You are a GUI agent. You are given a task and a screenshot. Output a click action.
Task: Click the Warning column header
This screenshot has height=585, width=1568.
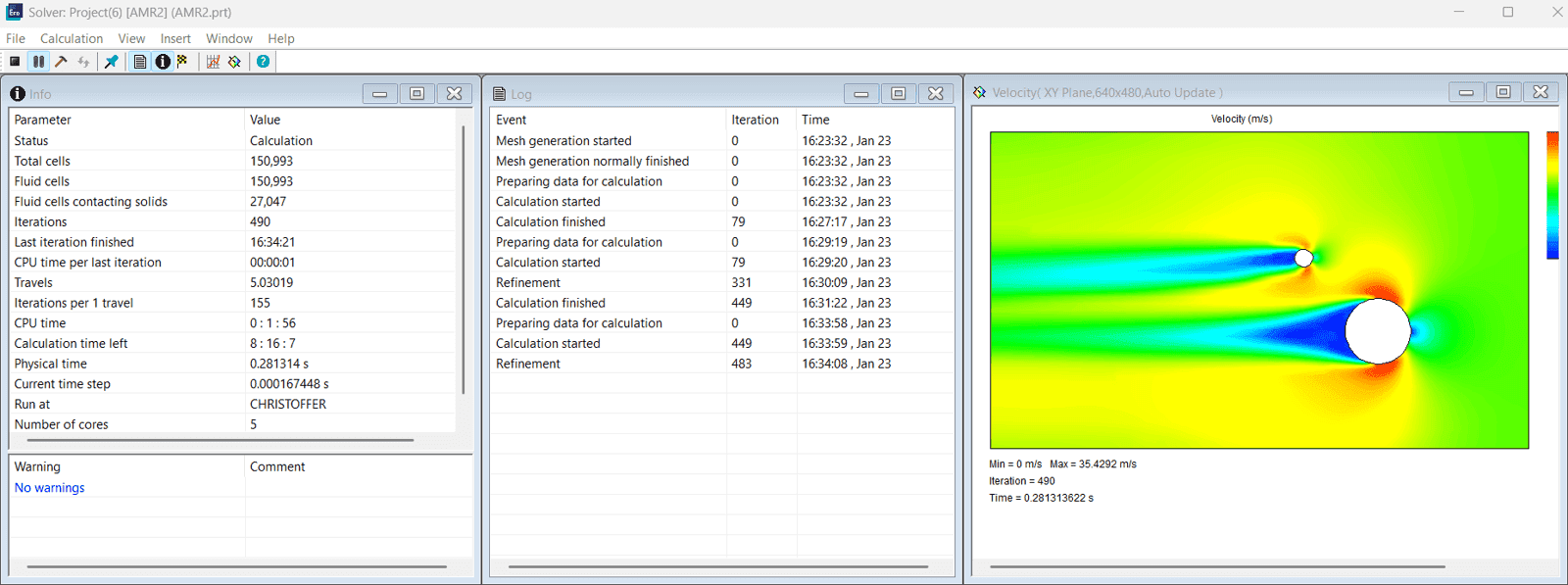click(126, 466)
